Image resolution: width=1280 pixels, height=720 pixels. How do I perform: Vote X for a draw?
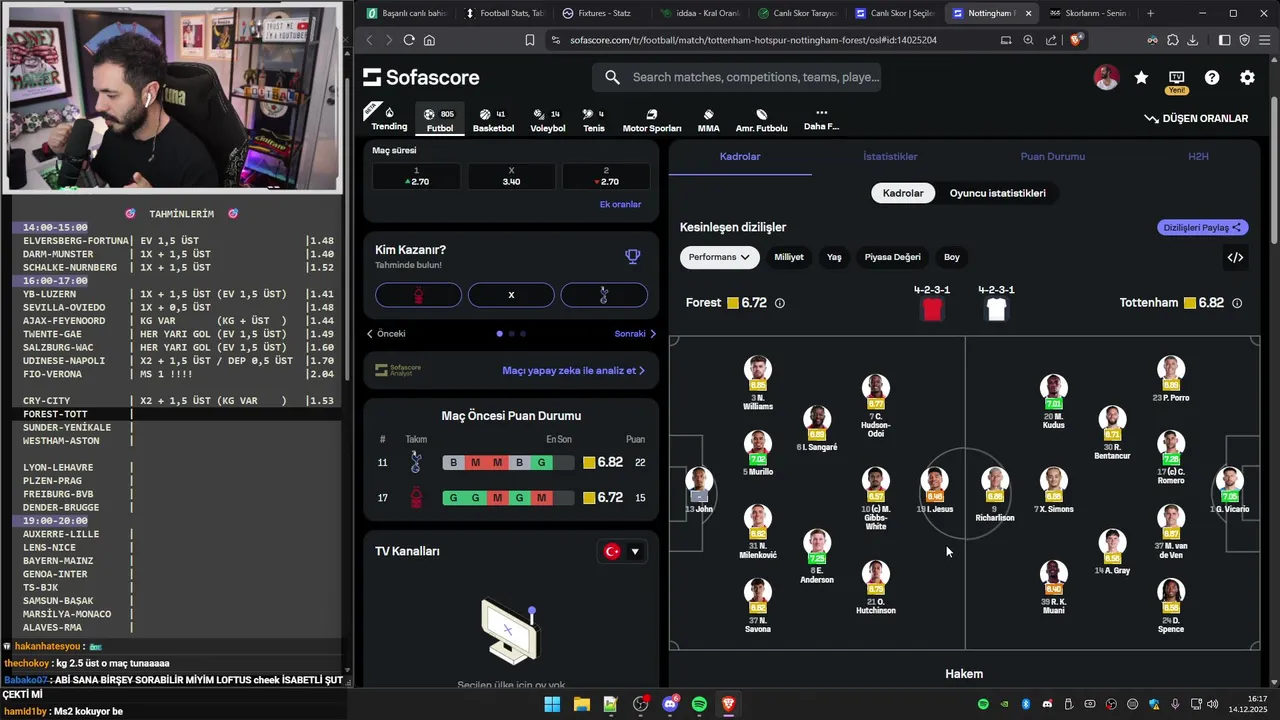coord(511,295)
